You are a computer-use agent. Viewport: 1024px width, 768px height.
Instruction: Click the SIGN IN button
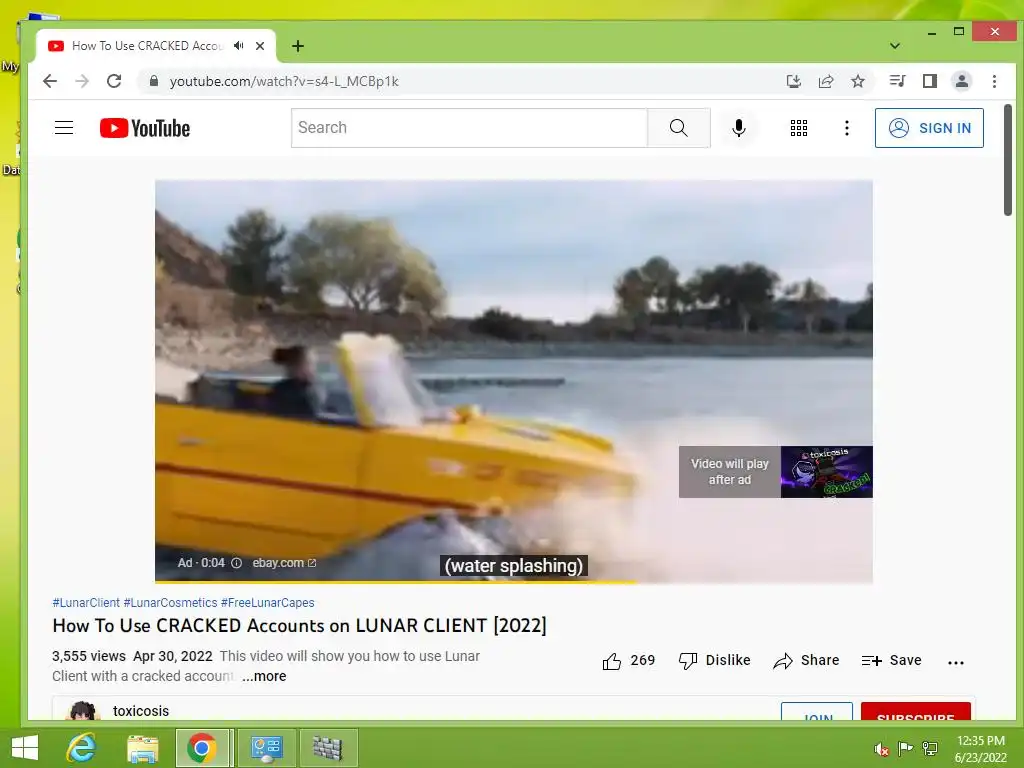point(929,128)
